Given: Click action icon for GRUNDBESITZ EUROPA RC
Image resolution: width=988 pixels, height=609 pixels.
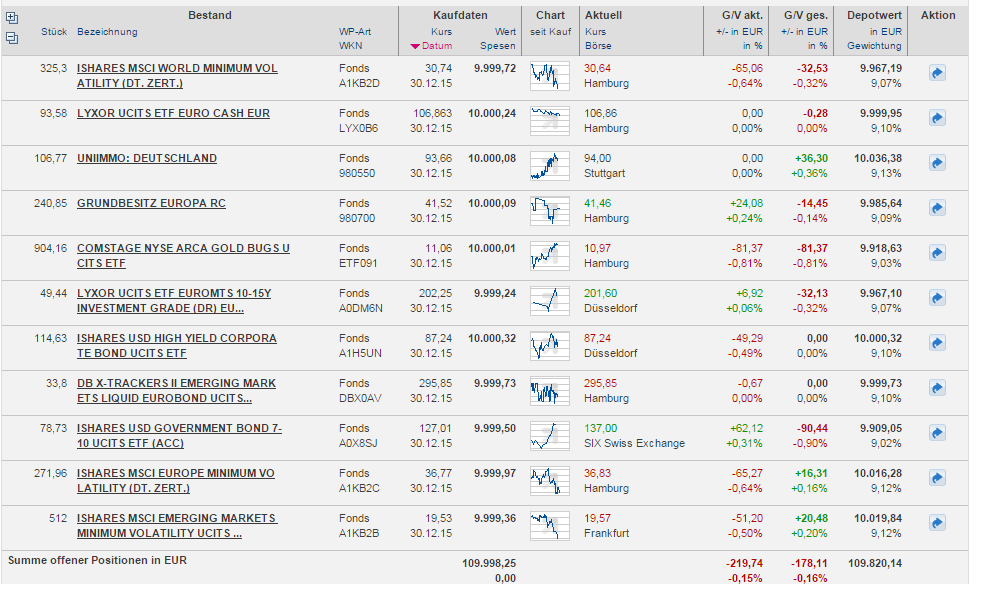Looking at the screenshot, I should pyautogui.click(x=937, y=208).
